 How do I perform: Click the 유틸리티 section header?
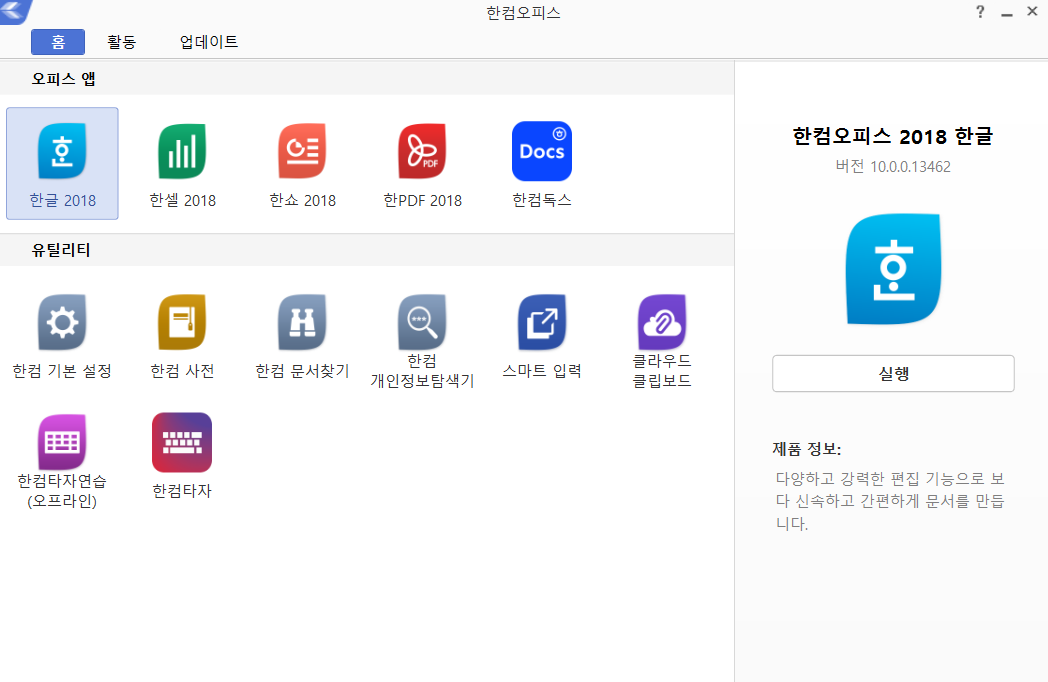[x=61, y=250]
